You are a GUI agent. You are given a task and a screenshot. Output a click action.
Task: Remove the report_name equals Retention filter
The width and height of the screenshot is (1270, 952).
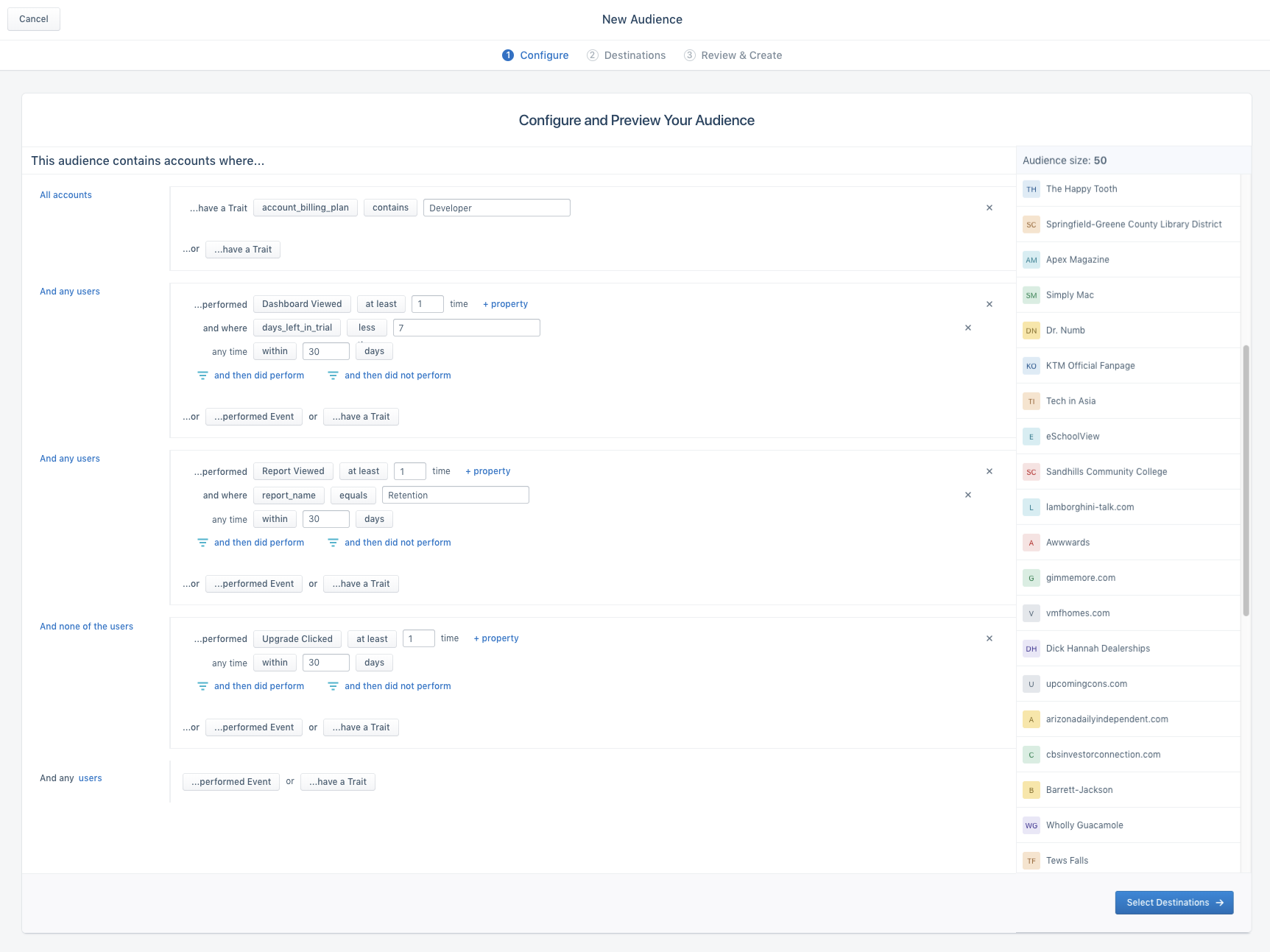coord(968,495)
